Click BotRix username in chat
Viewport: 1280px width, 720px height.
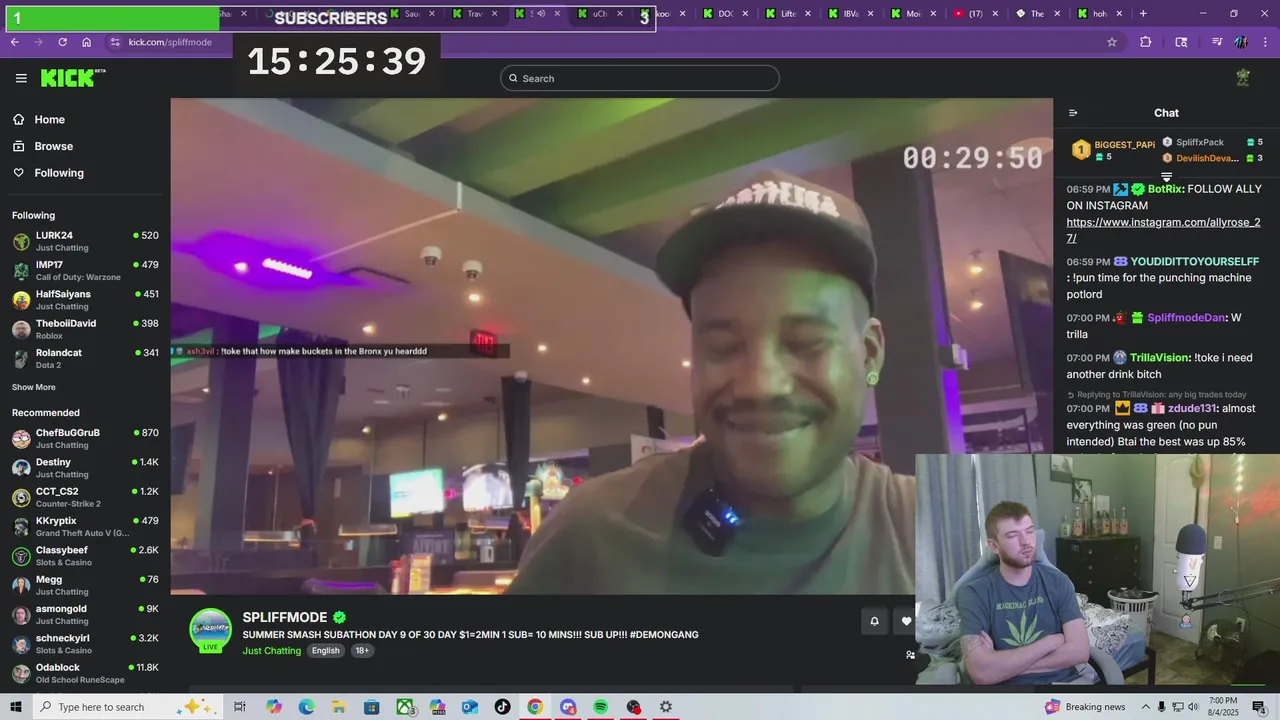[1165, 189]
